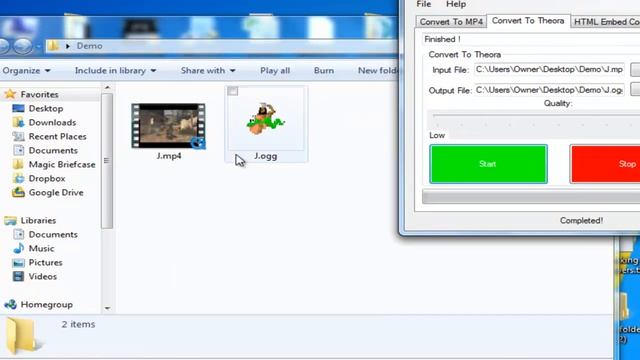This screenshot has width=640, height=360.
Task: Open the Music library icon
Action: (x=18, y=248)
